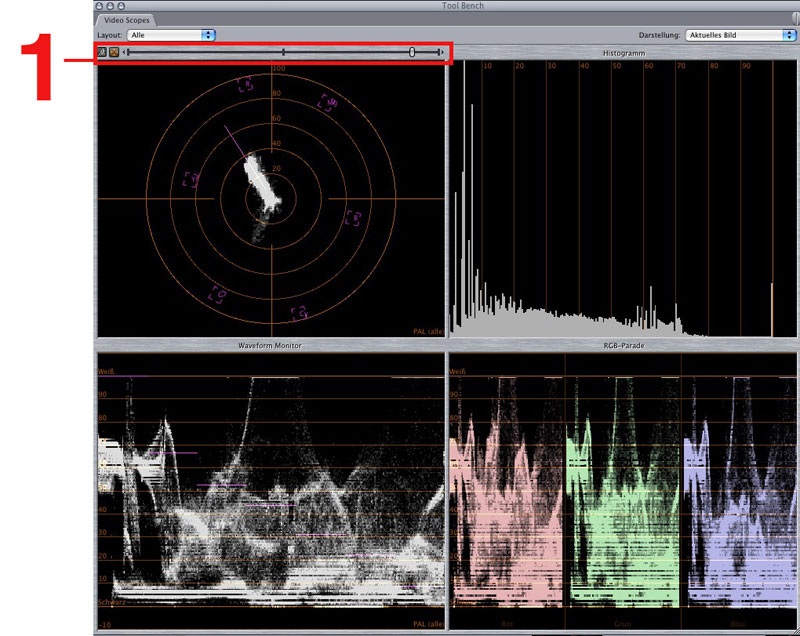Click the left arrow of the brightness slider

point(125,52)
